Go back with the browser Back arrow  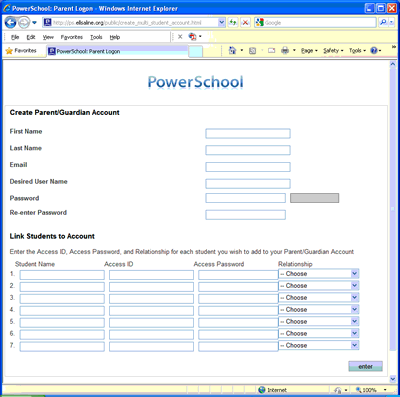click(x=10, y=22)
